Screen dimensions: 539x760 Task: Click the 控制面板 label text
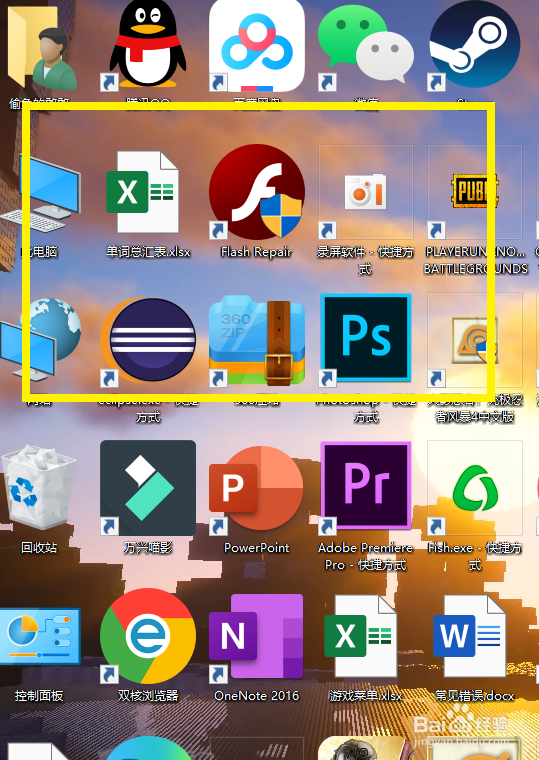[39, 696]
